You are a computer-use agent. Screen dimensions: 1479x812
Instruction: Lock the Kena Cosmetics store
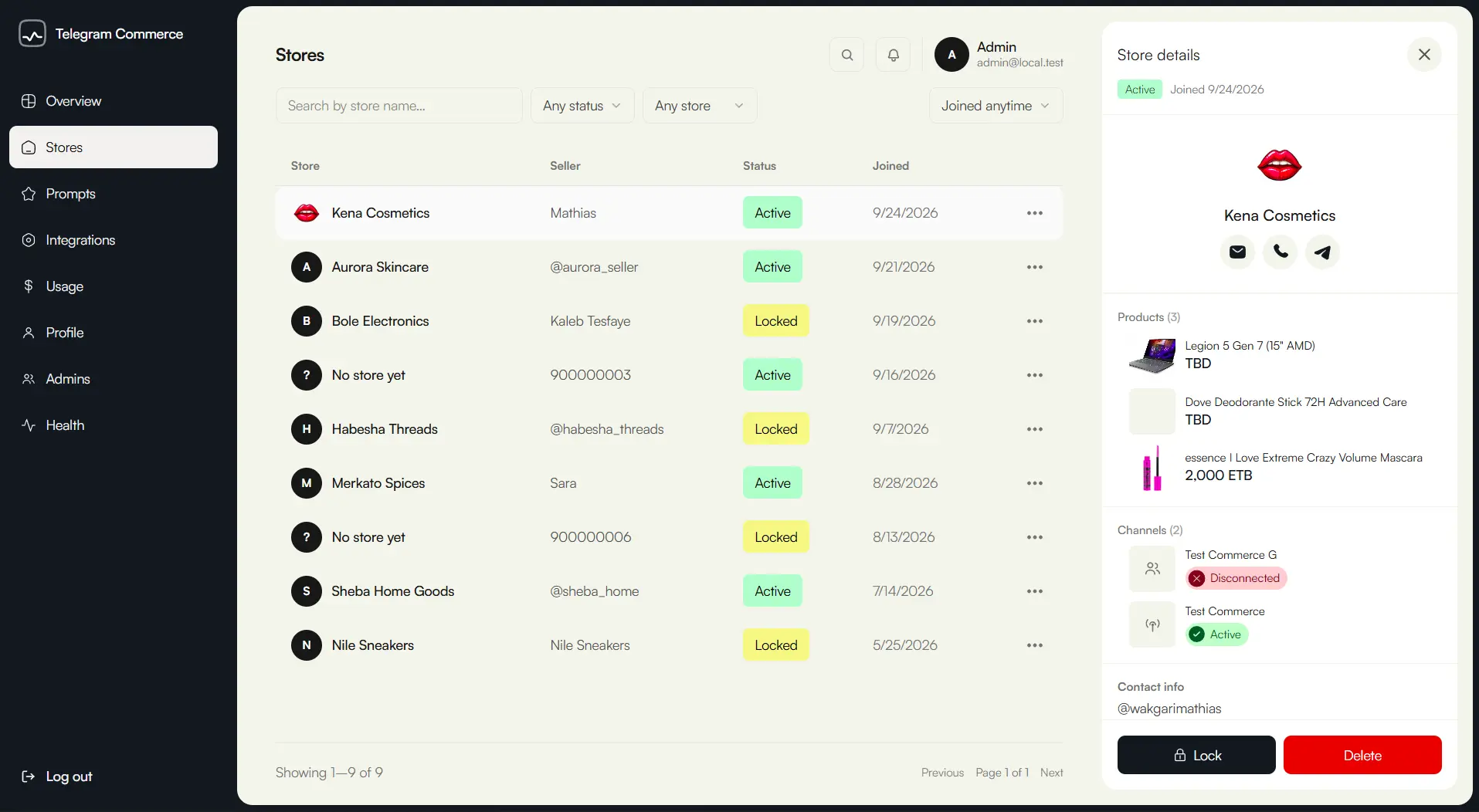[1196, 755]
